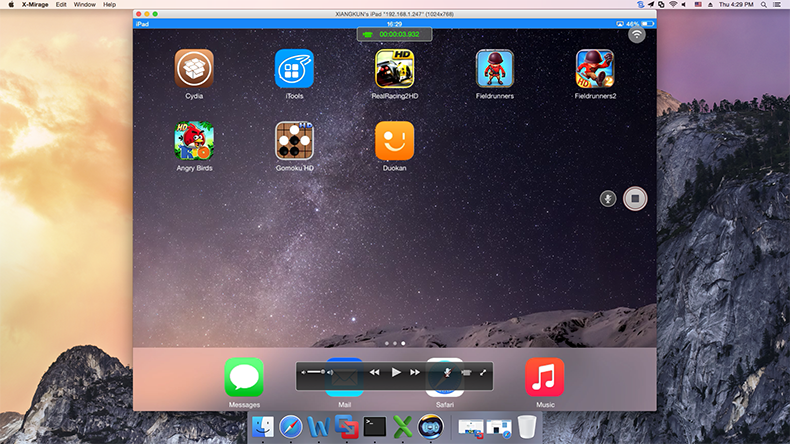
Task: Click the iPad AirPlay status icon
Action: click(620, 24)
